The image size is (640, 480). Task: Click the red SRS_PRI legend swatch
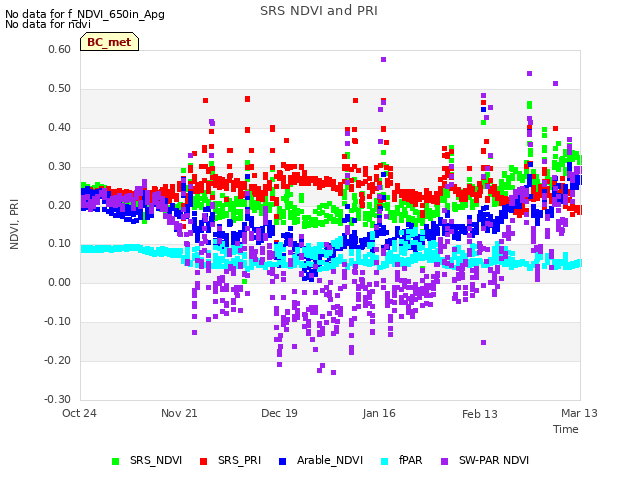[x=203, y=461]
